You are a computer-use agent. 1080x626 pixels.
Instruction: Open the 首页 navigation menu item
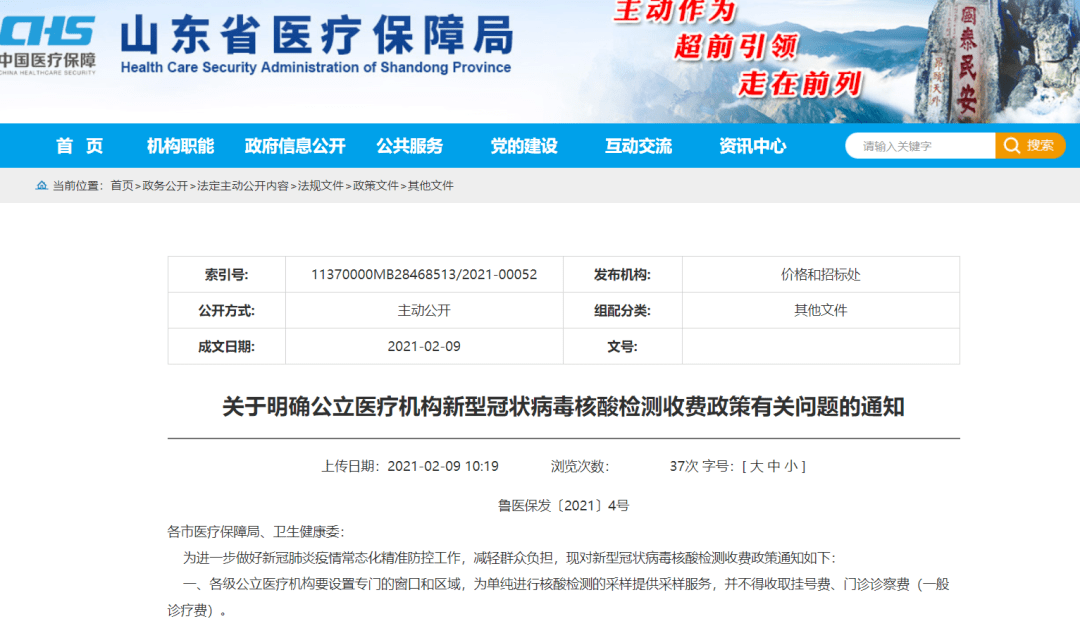79,146
